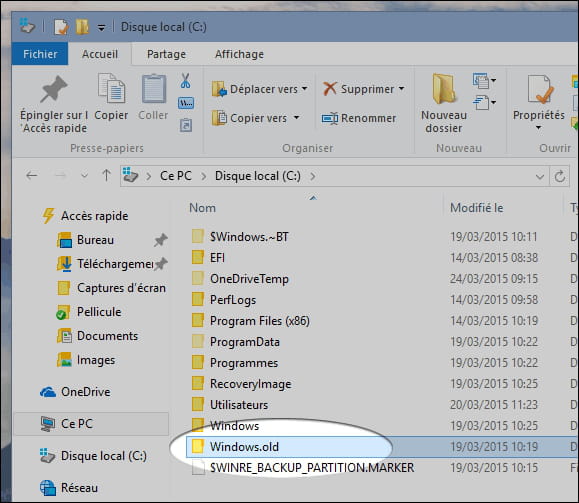Open the Copier vers dropdown
579x503 pixels.
297,118
